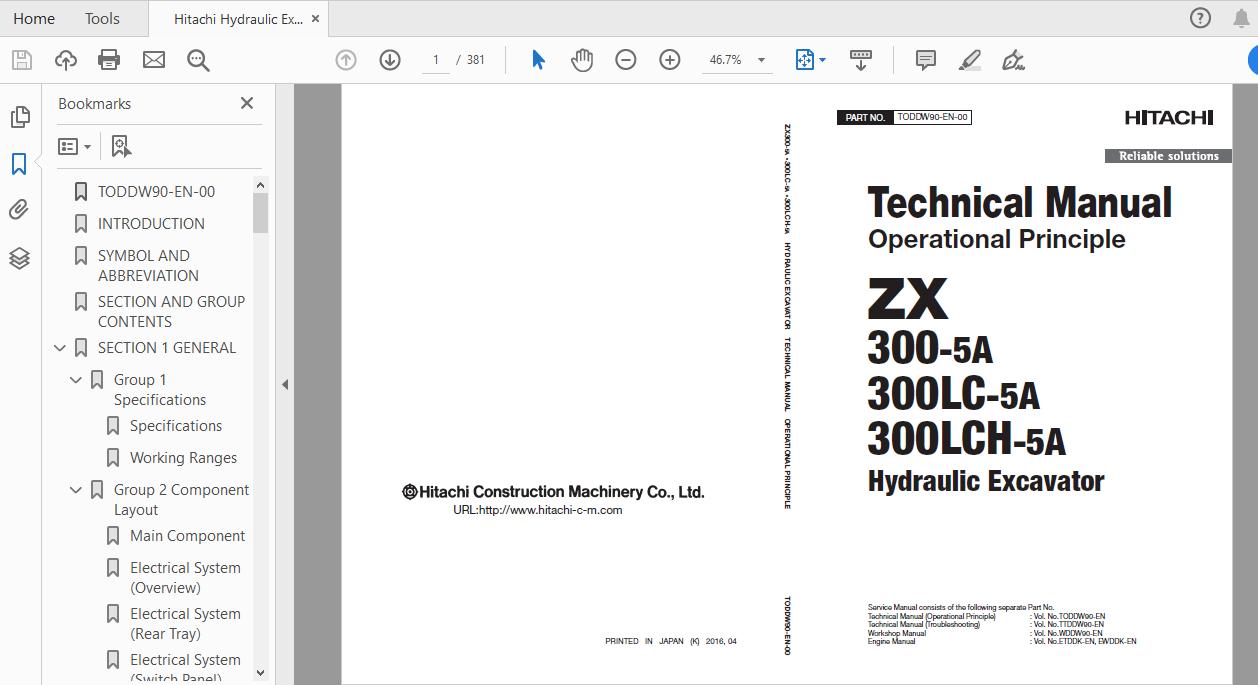Screen dimensions: 1258x685
Task: Send file by email envelope icon
Action: pos(154,60)
